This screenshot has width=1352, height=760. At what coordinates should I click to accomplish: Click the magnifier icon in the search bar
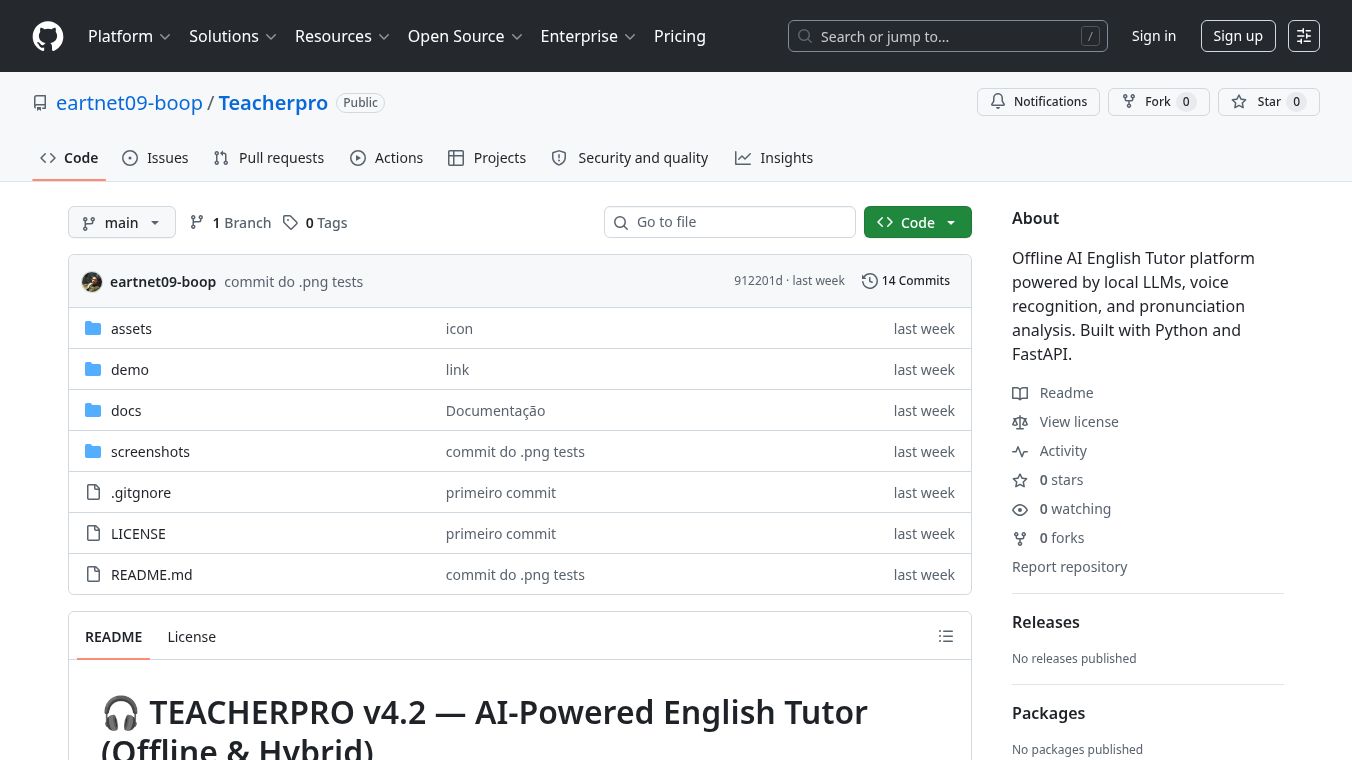click(806, 37)
